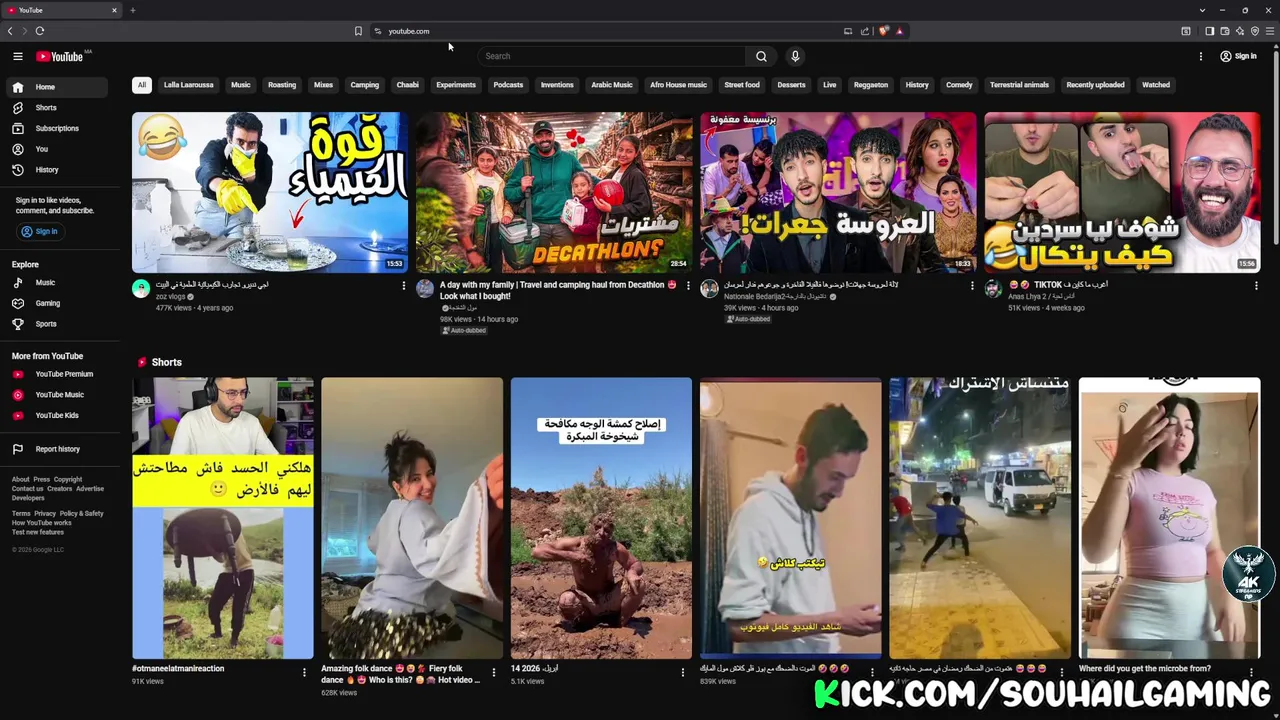Select the Lalla Laaroussa chip
Screen dimensions: 1280x720
point(188,85)
